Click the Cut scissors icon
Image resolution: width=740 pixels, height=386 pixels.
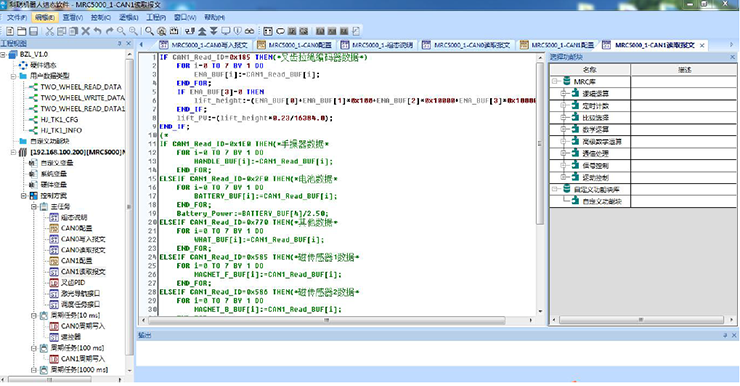click(49, 31)
